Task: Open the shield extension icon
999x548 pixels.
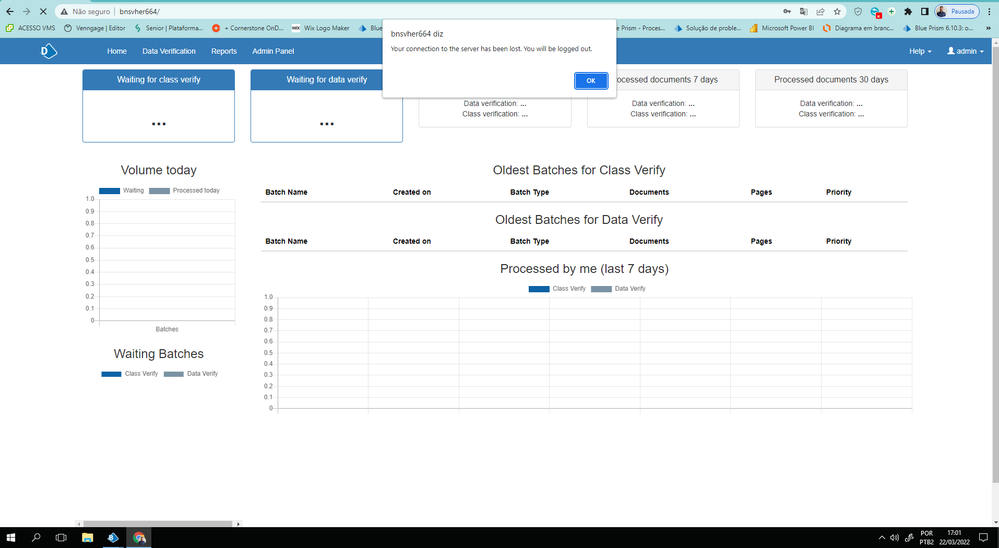Action: coord(858,11)
